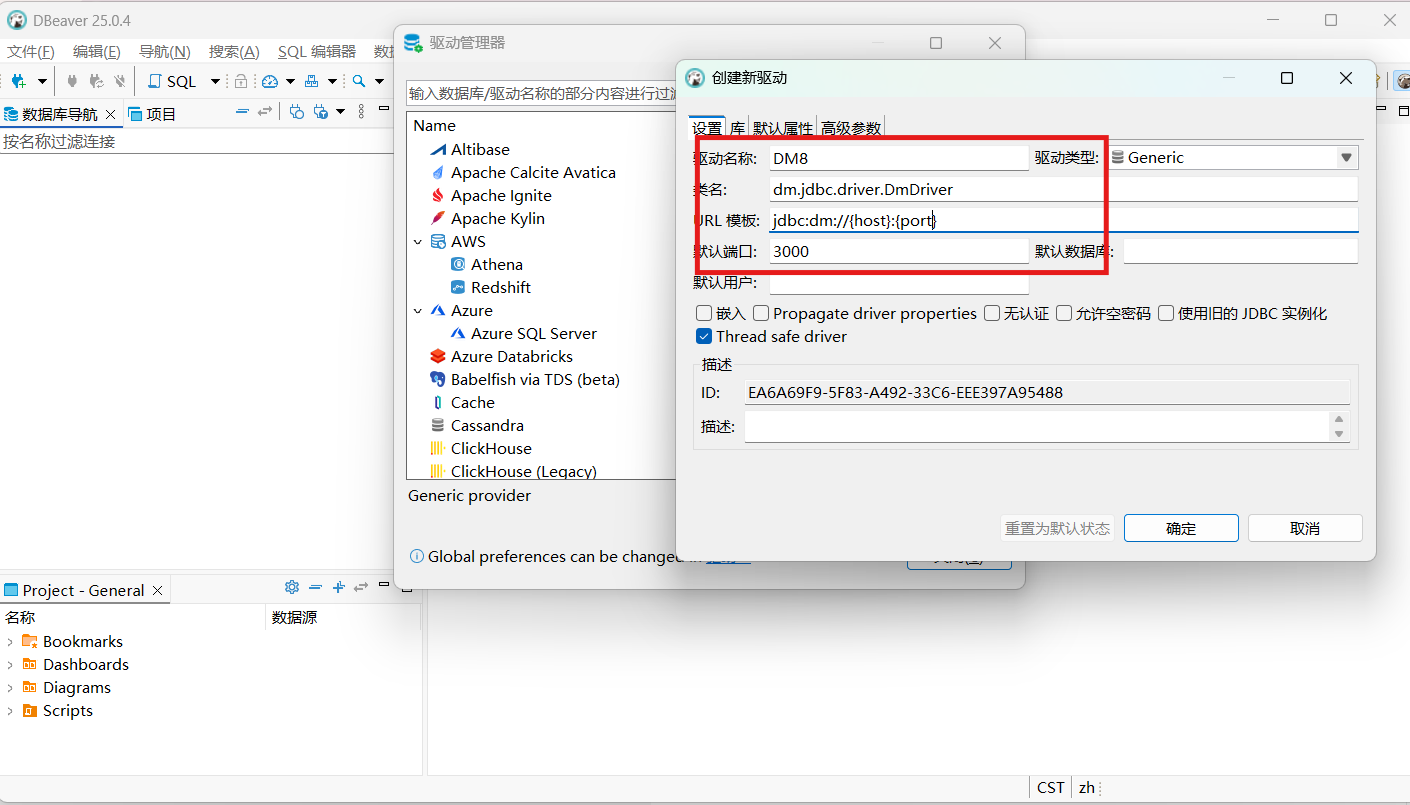Select Apache Ignite driver in list
1410x805 pixels.
(501, 195)
